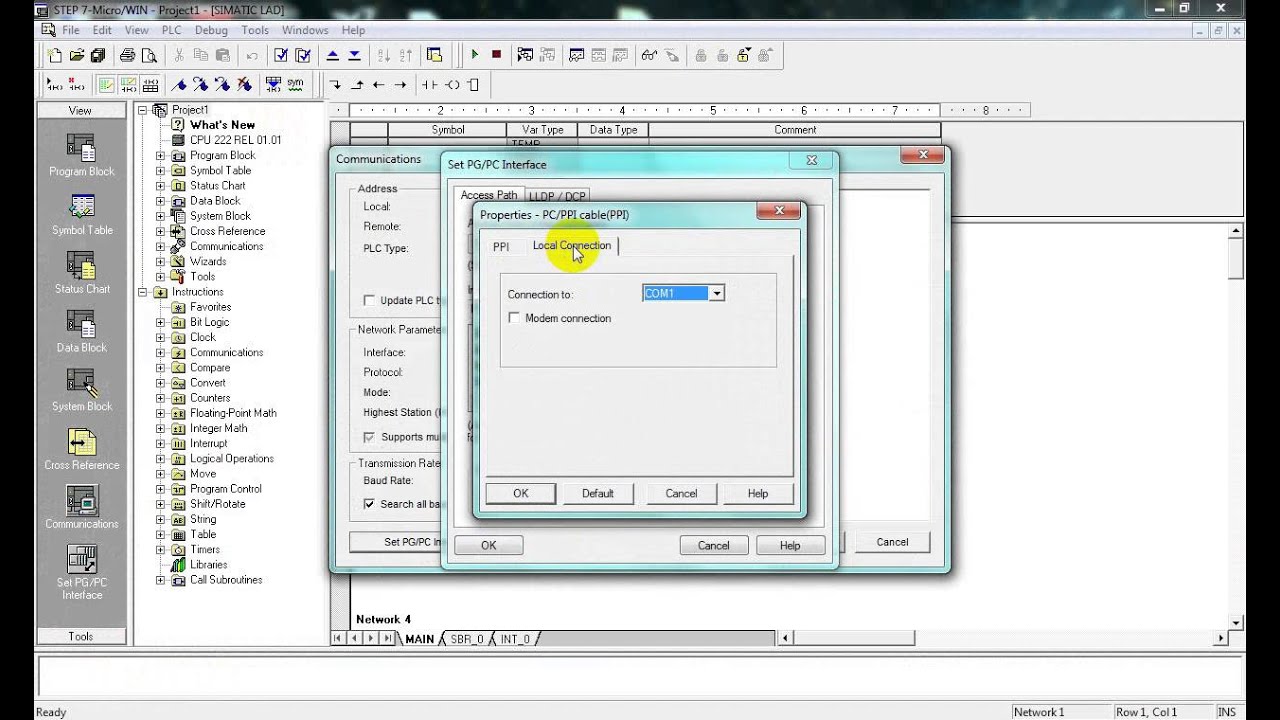Open the Program Block view in sidebar
This screenshot has height=720, width=1280.
pyautogui.click(x=81, y=155)
